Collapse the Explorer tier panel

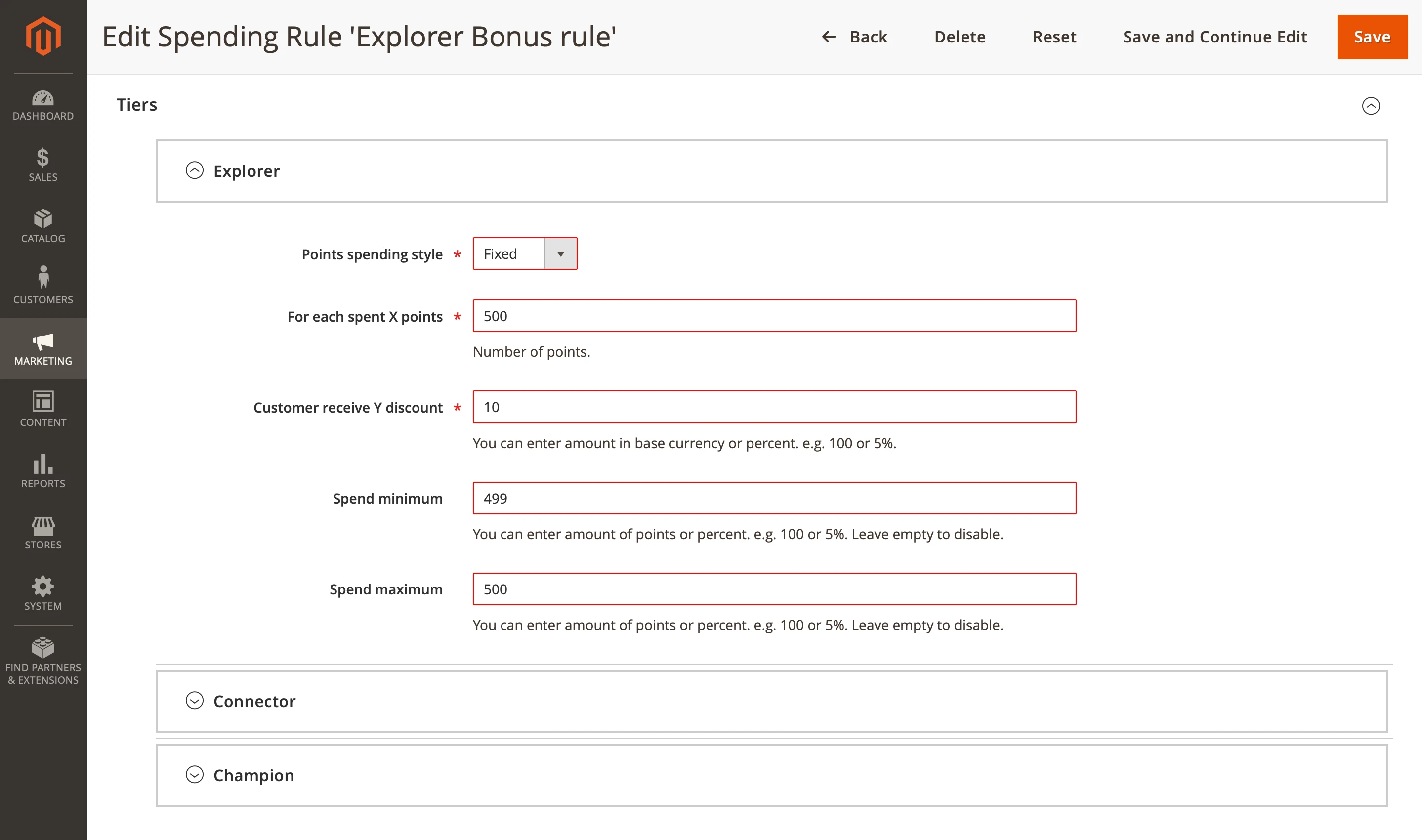click(195, 170)
